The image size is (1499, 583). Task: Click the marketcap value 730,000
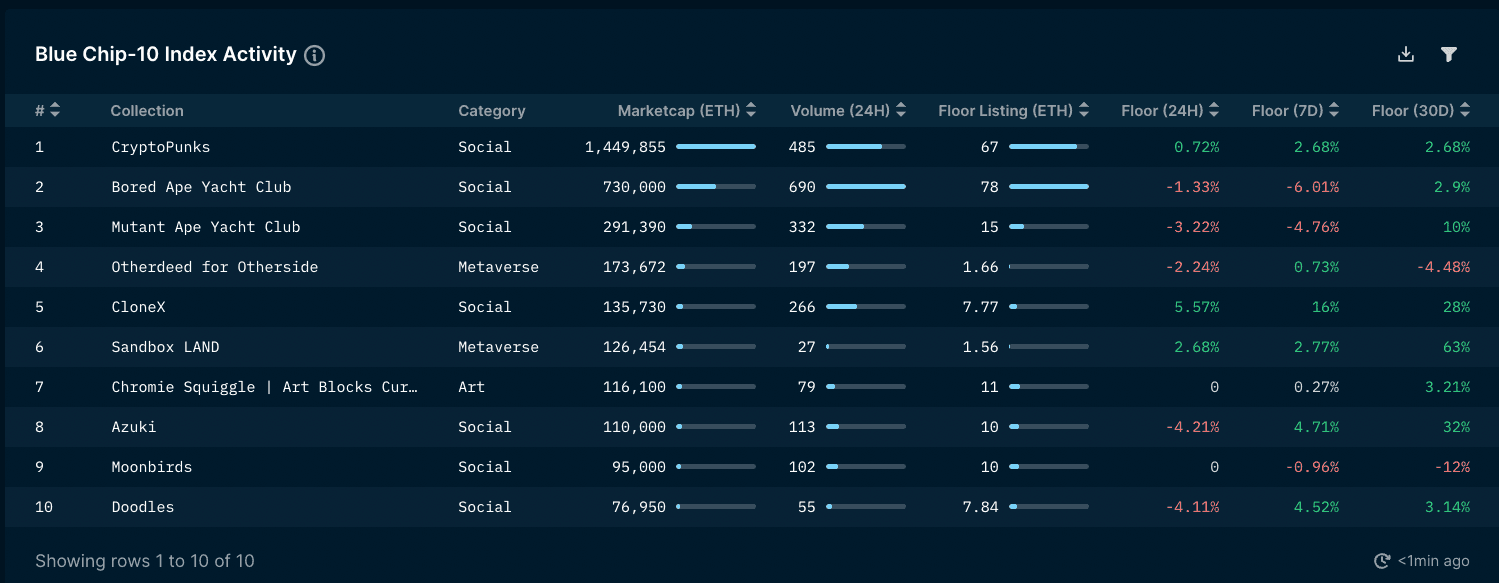tap(634, 187)
